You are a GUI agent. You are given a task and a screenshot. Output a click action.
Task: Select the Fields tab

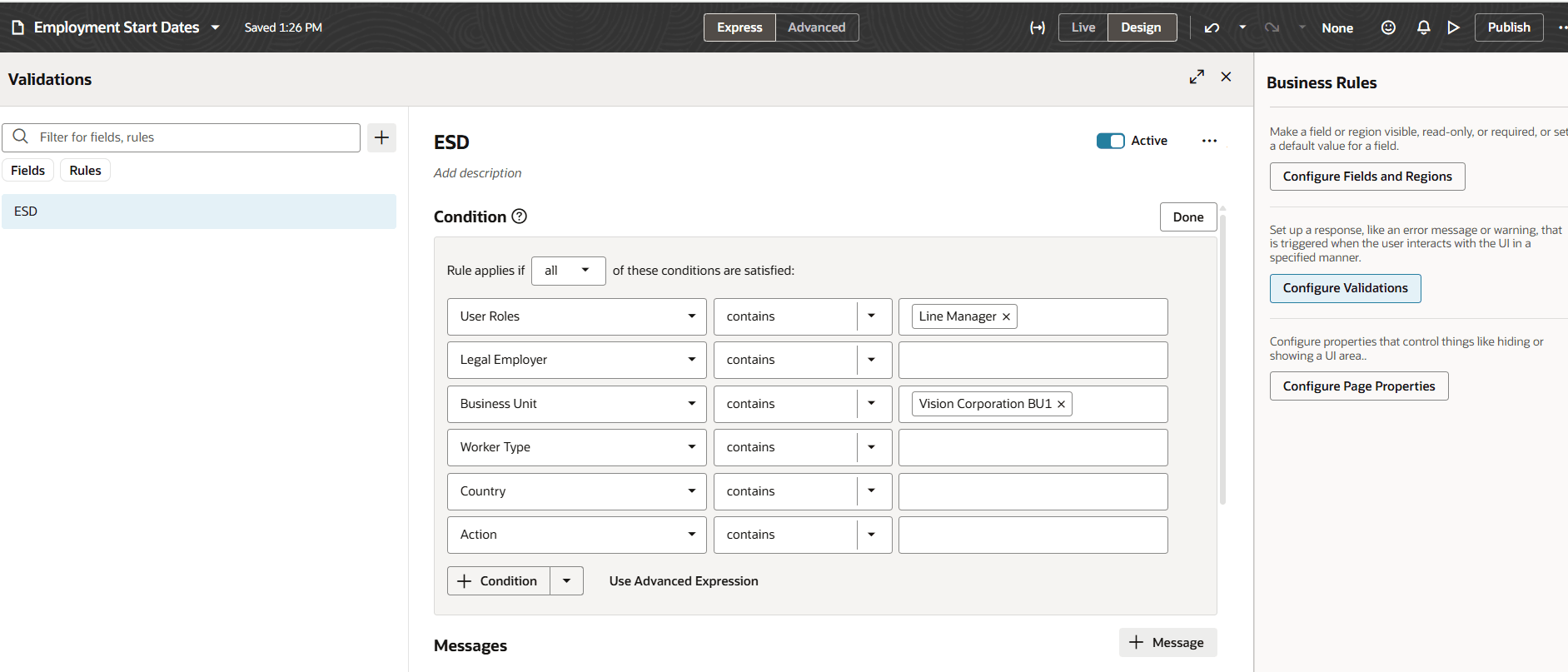(x=27, y=171)
